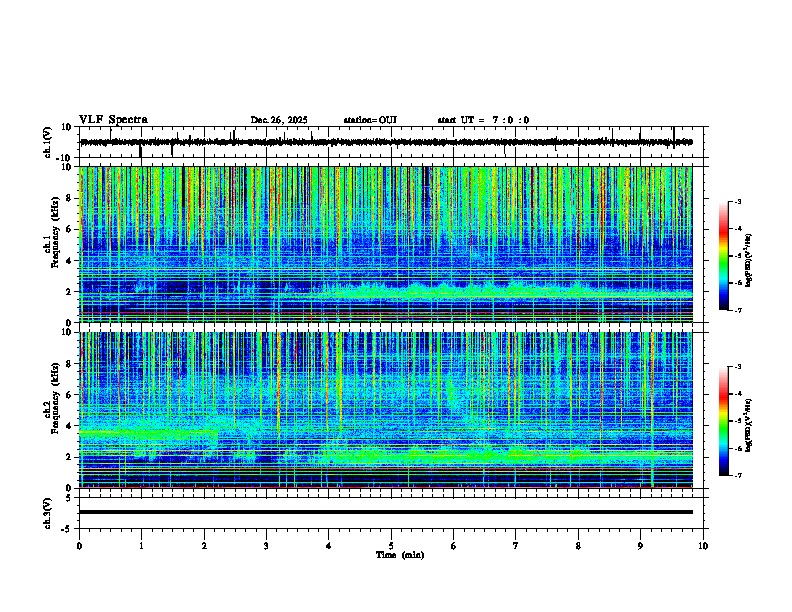This screenshot has width=792, height=612.
Task: Click the "VLF Spectra" plot title
Action: [113, 120]
